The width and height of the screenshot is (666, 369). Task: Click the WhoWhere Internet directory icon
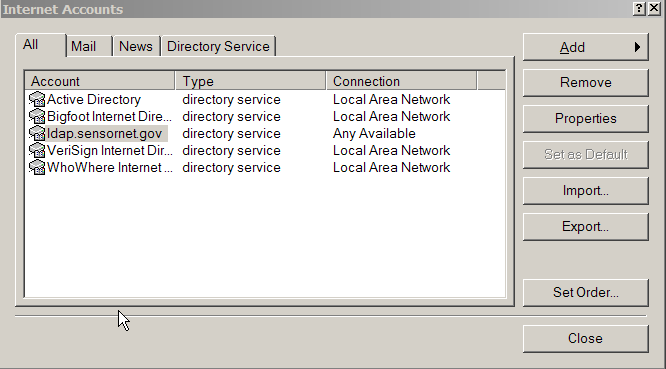(37, 167)
